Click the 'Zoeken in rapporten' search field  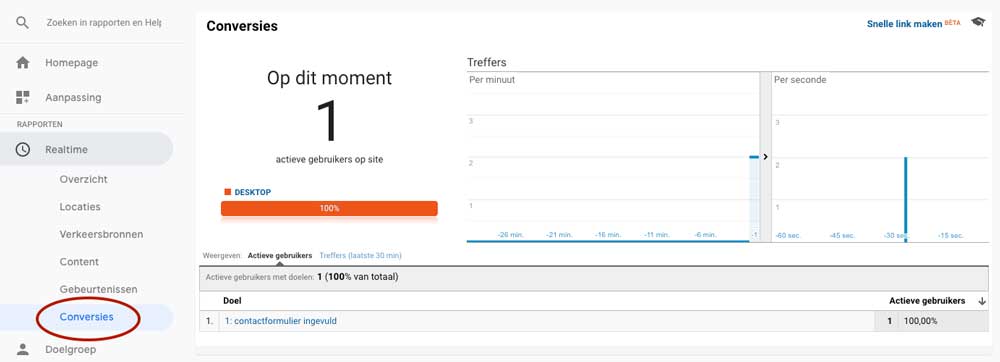(104, 23)
